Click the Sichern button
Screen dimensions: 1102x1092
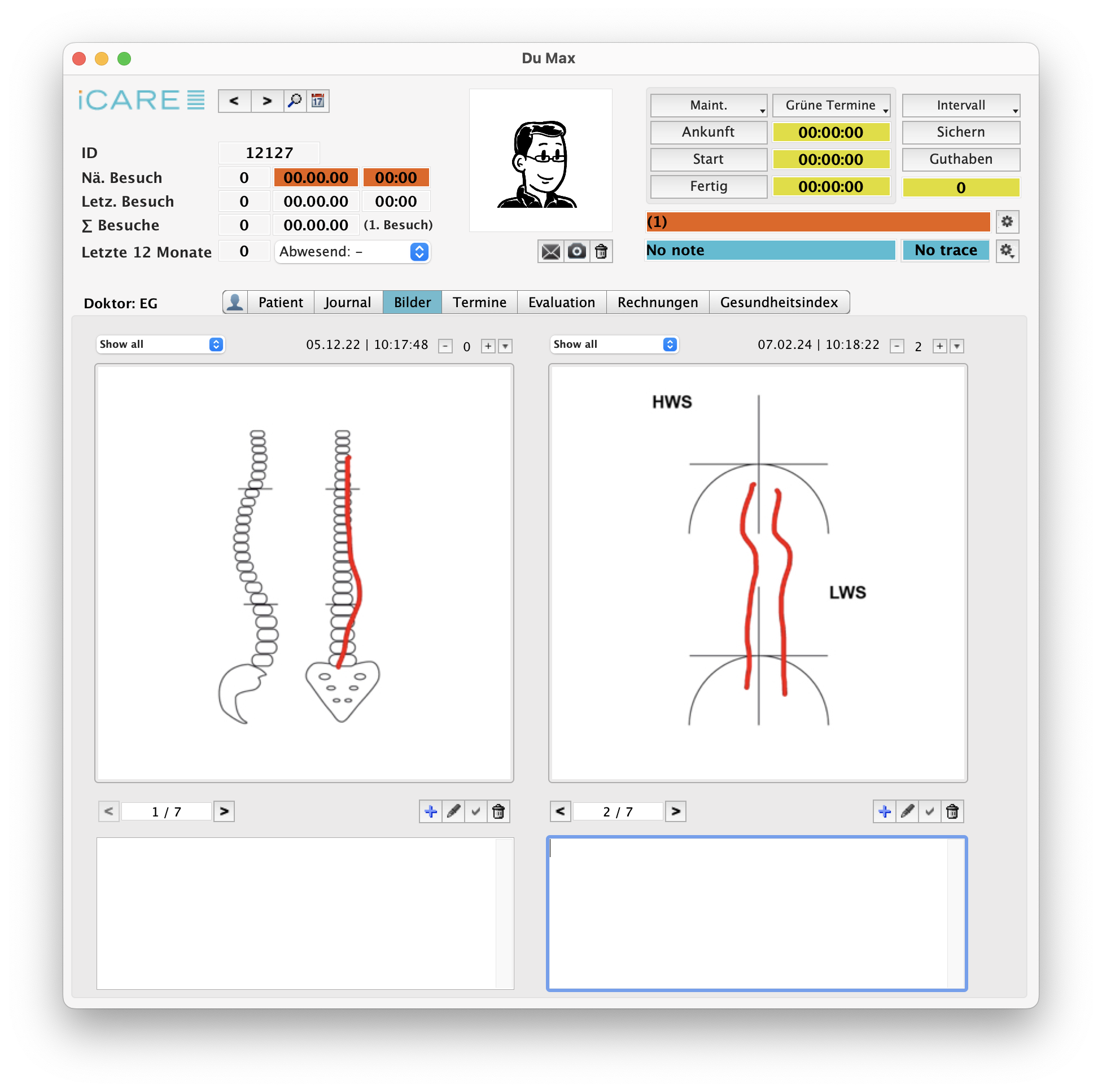tap(960, 132)
